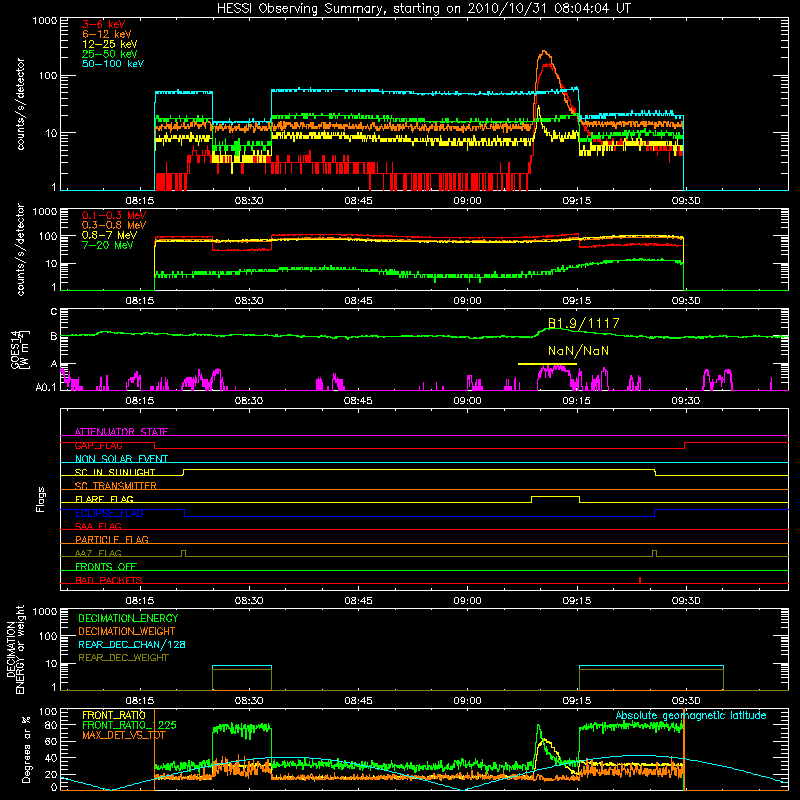This screenshot has height=800, width=800.
Task: Select the ECLIPSE_FLAG label
Action: 109,513
